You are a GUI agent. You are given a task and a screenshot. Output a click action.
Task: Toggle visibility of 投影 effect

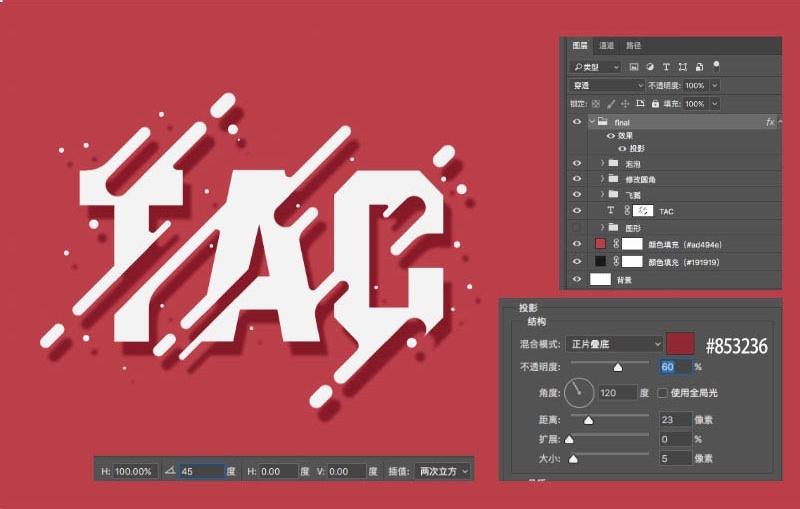(x=622, y=148)
